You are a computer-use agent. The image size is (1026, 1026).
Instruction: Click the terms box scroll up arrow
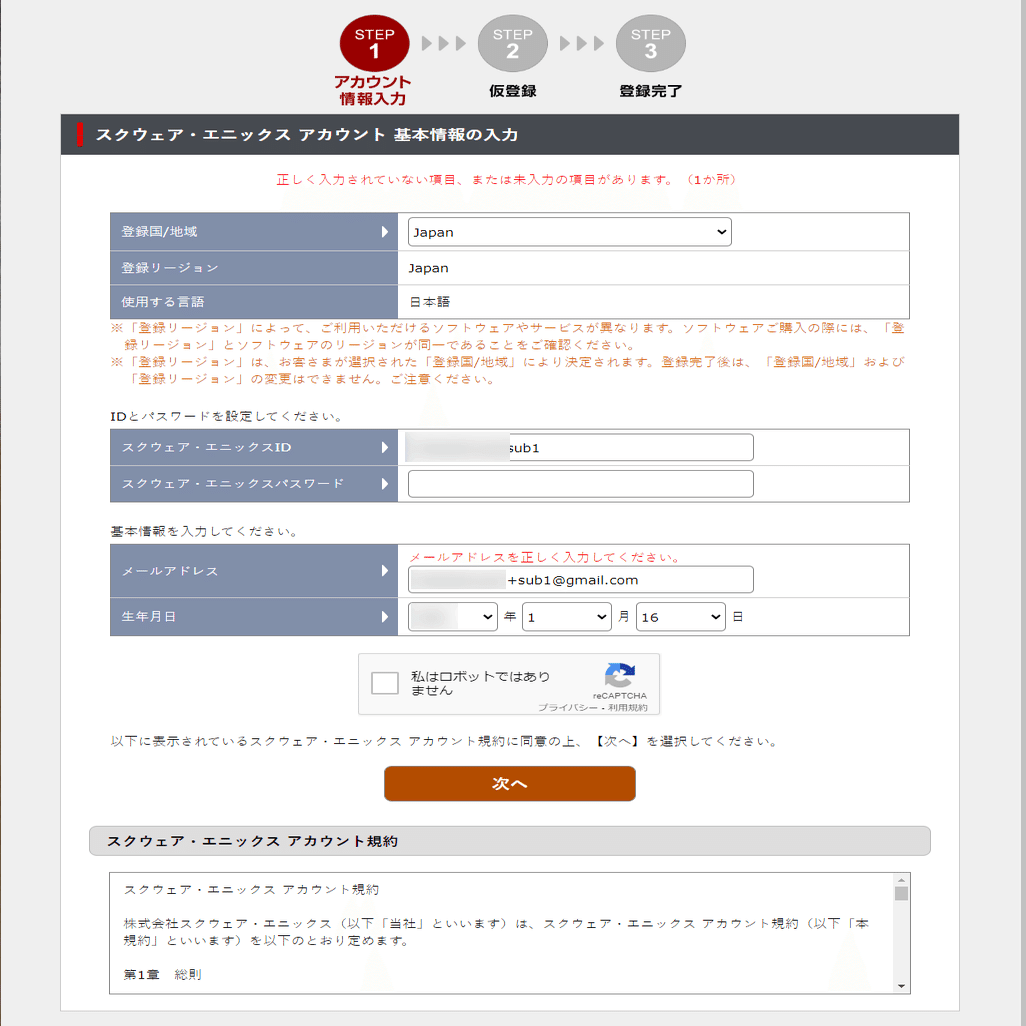point(901,880)
